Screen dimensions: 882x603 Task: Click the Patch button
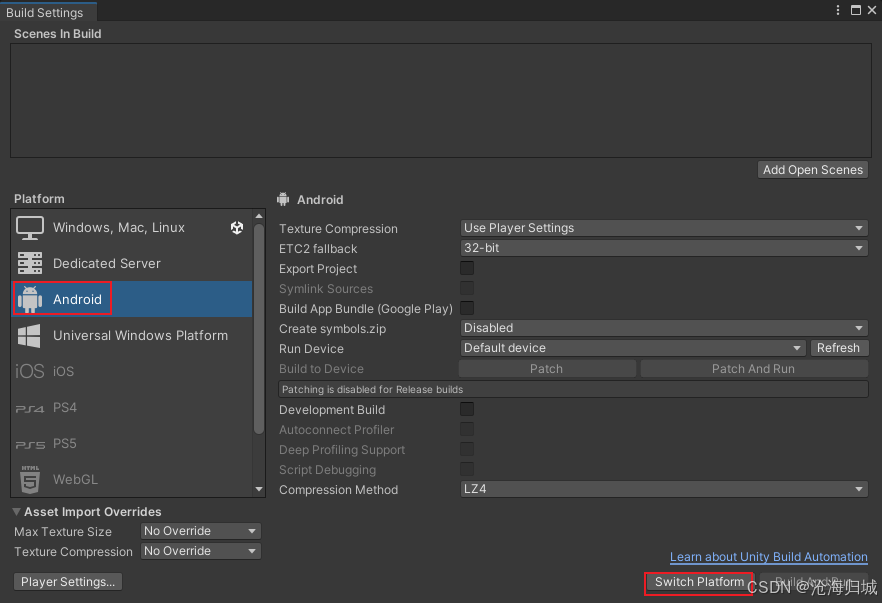point(547,369)
